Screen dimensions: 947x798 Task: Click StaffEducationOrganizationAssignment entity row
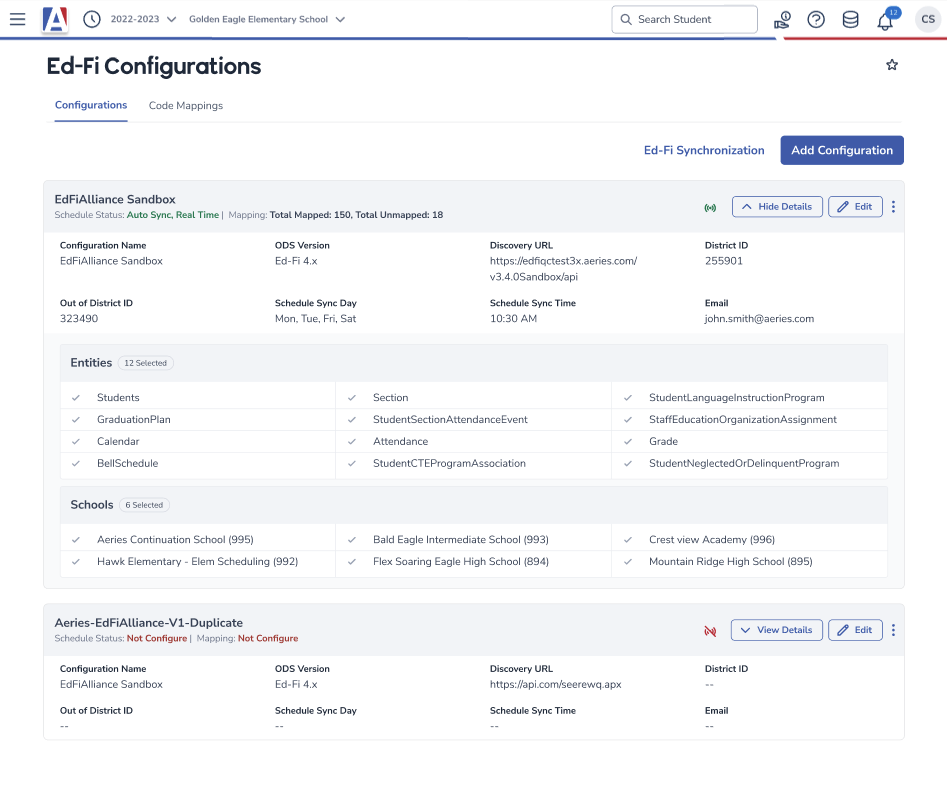click(750, 419)
